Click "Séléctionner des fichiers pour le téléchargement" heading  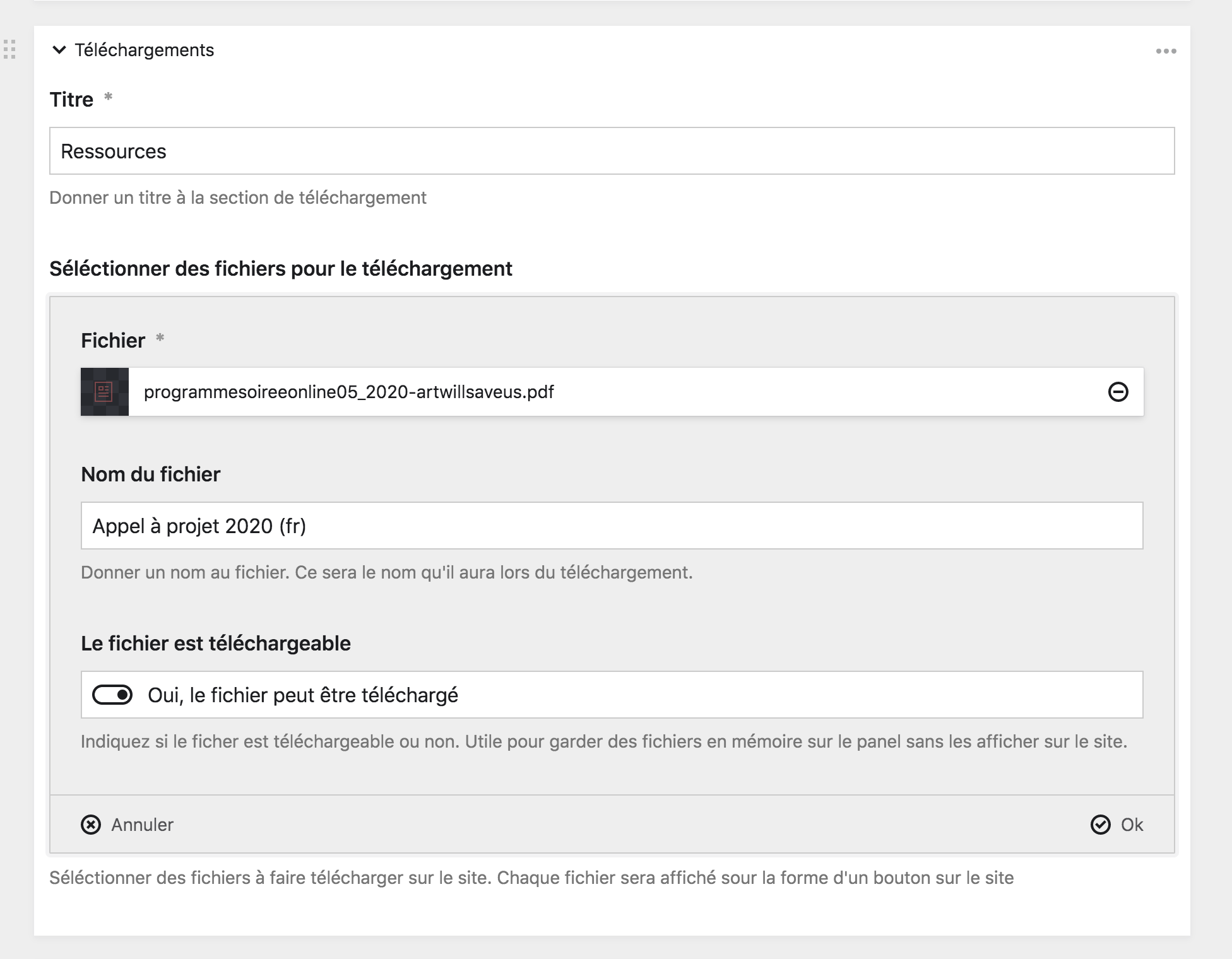pos(280,269)
